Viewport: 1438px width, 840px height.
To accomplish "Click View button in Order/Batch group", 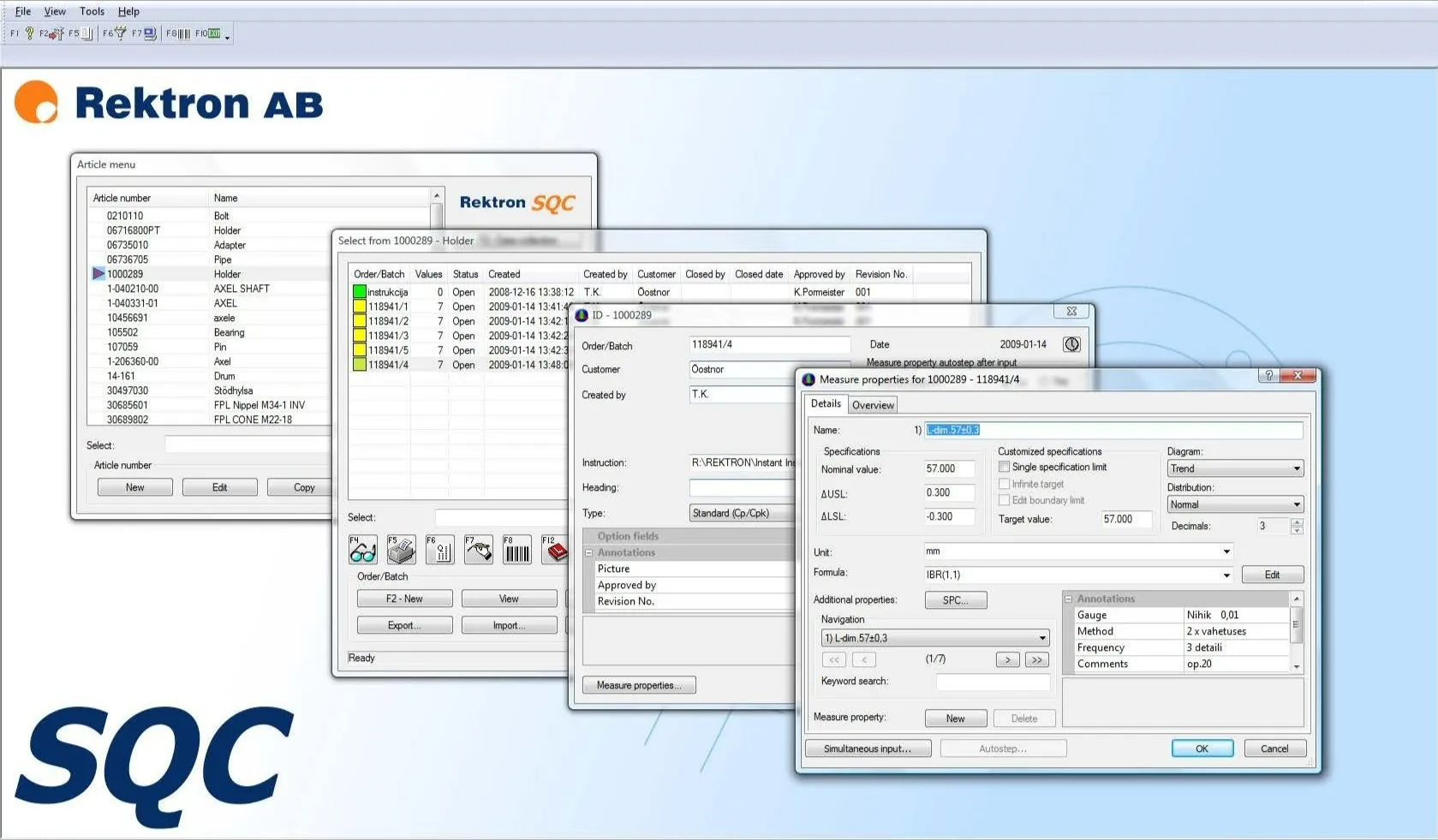I will pyautogui.click(x=509, y=599).
